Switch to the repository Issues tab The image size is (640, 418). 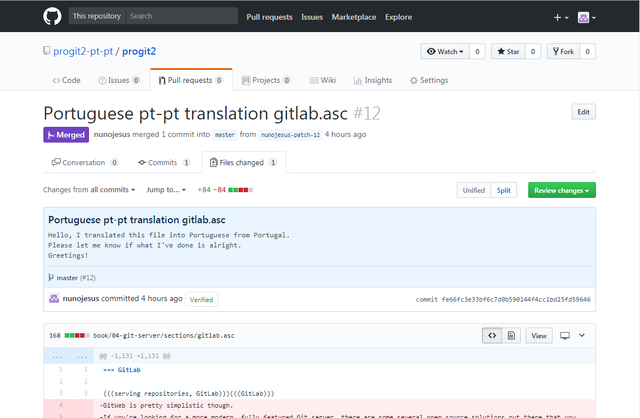click(x=119, y=80)
